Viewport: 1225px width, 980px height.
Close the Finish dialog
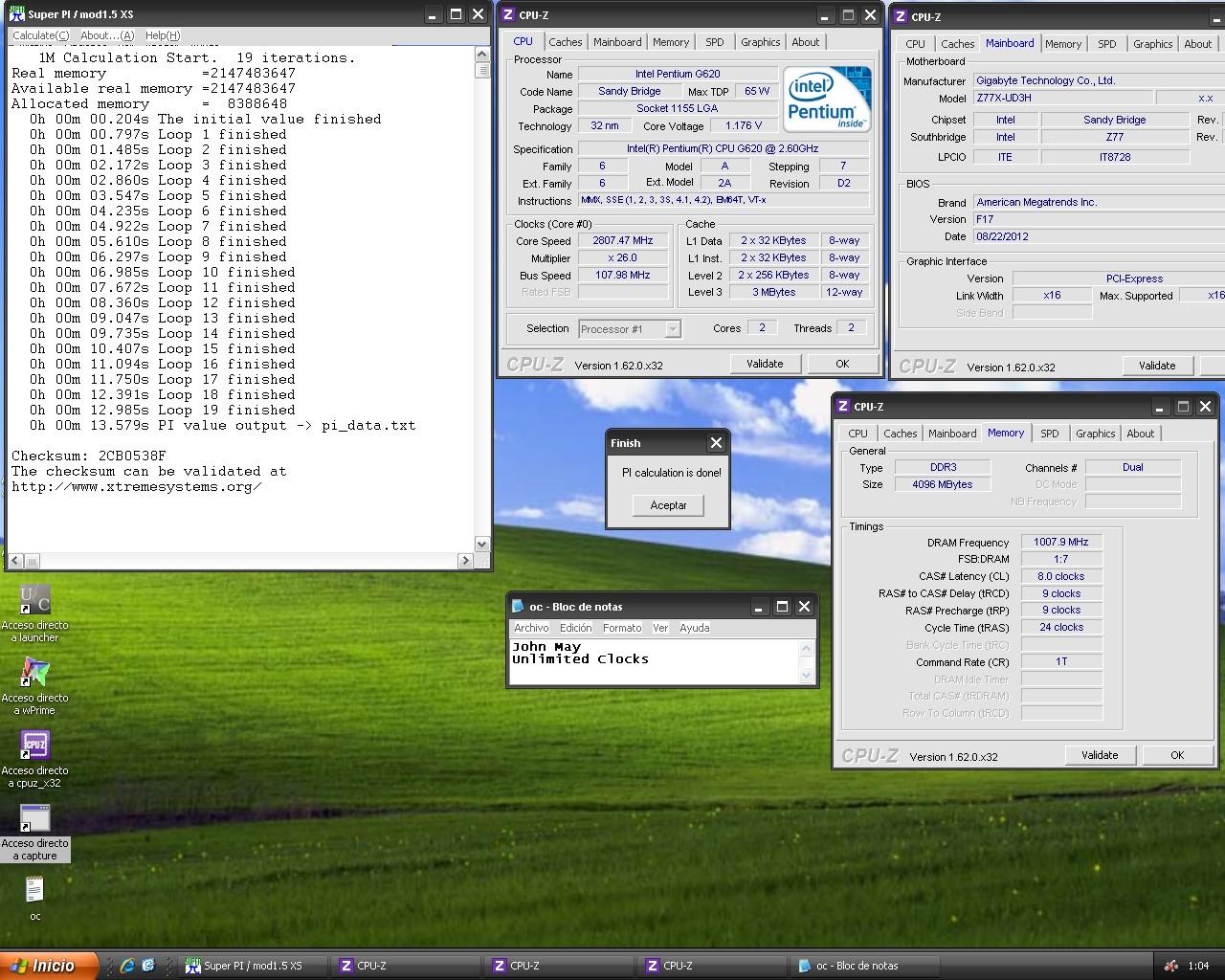point(716,442)
